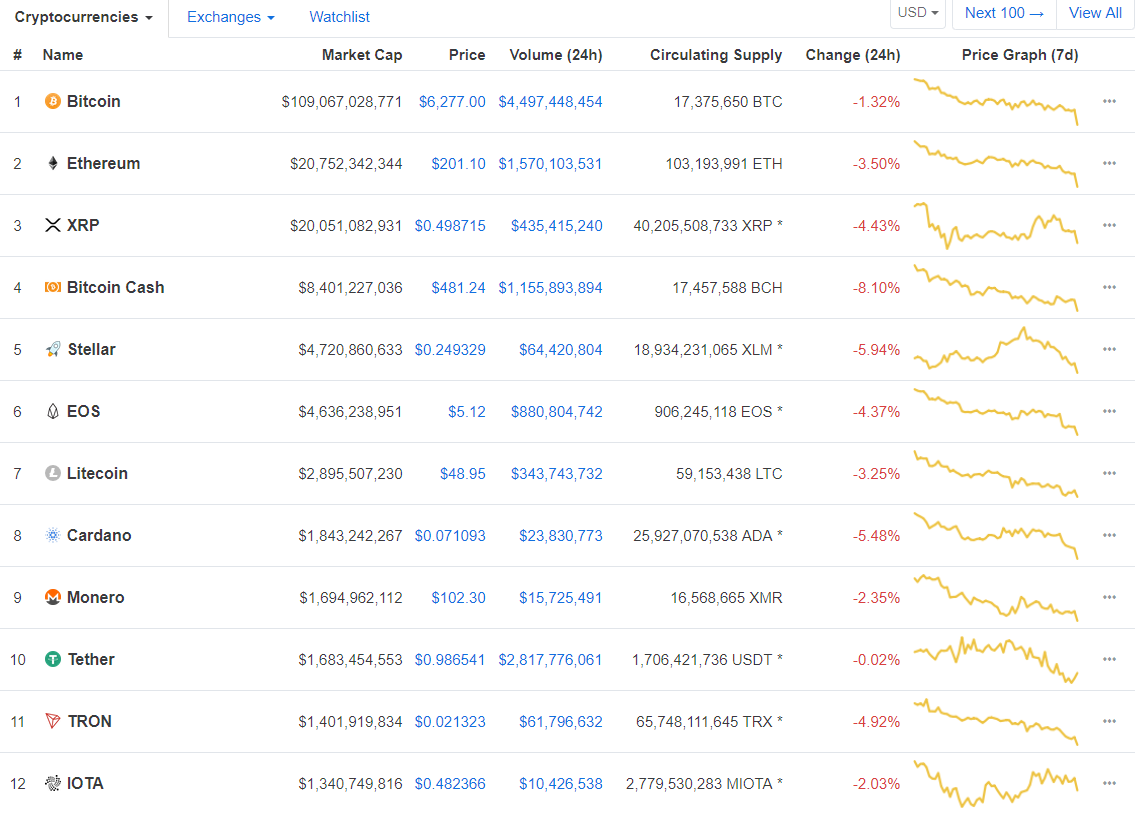
Task: Click EOS volume $880,804,742
Action: [557, 412]
